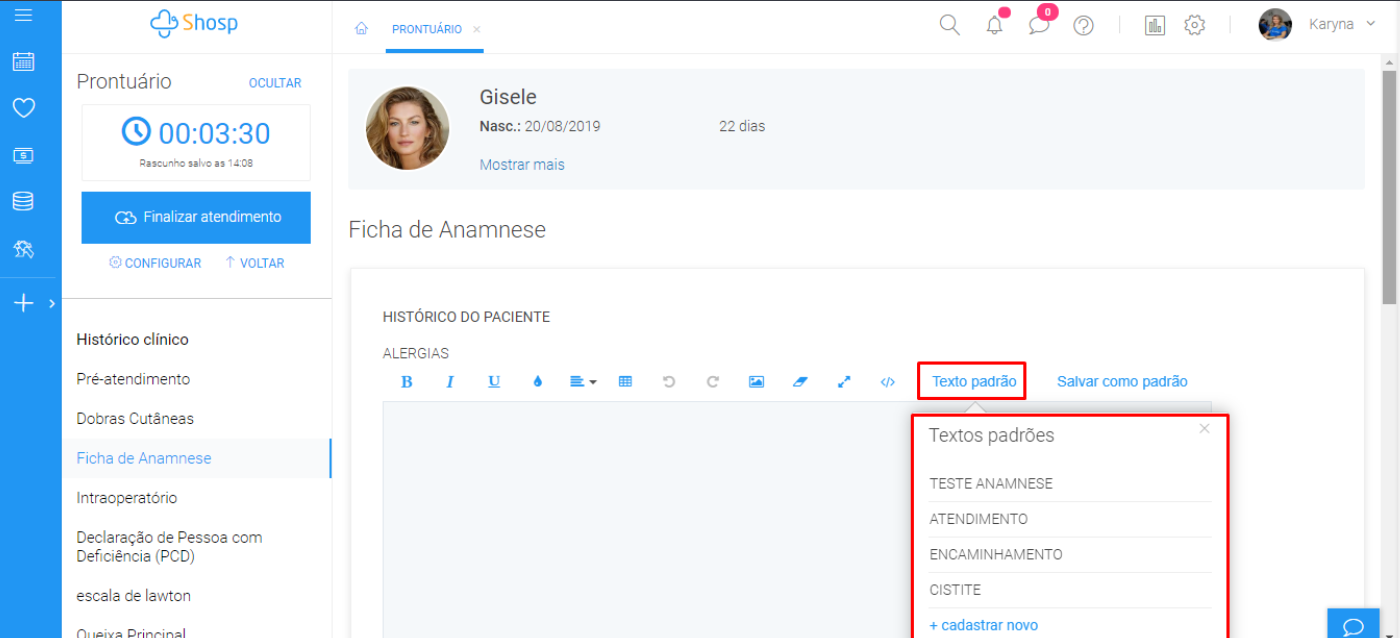The image size is (1400, 638).
Task: Expand the text alignment dropdown
Action: tap(582, 382)
